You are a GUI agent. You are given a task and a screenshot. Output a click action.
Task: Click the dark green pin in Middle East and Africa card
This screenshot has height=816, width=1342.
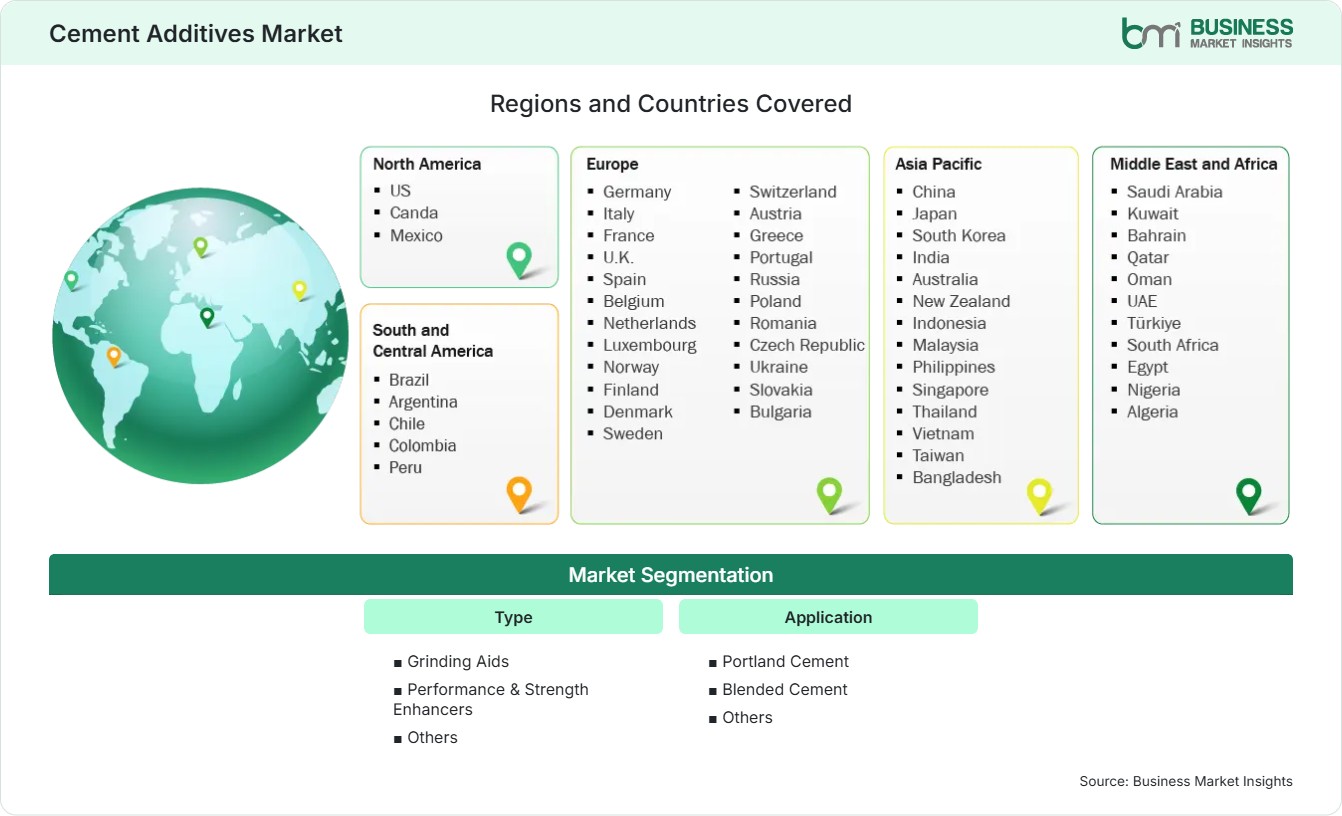click(x=1248, y=496)
